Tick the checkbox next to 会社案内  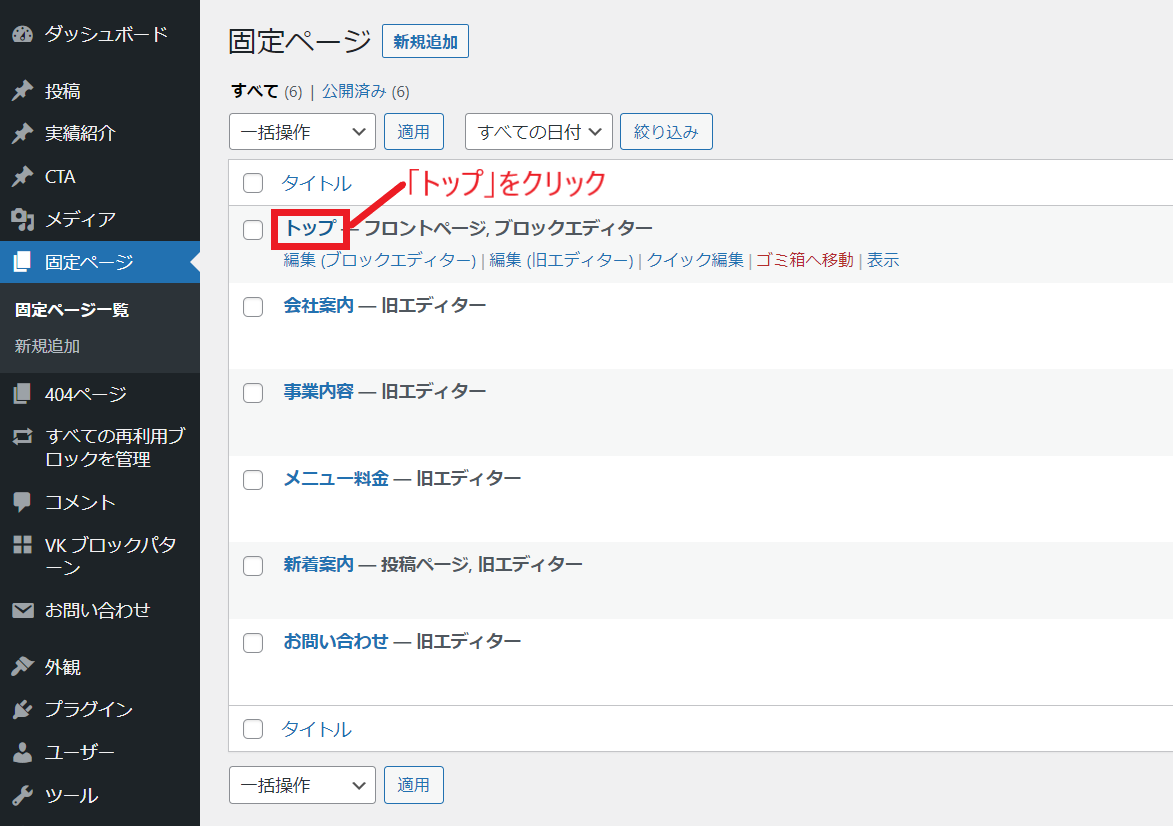click(253, 307)
